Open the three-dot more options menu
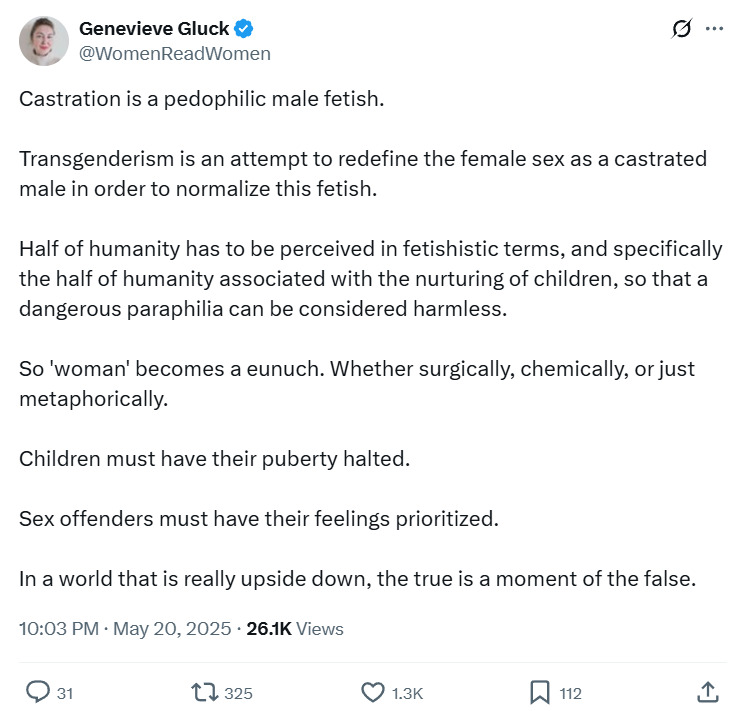The width and height of the screenshot is (745, 711). click(x=715, y=29)
